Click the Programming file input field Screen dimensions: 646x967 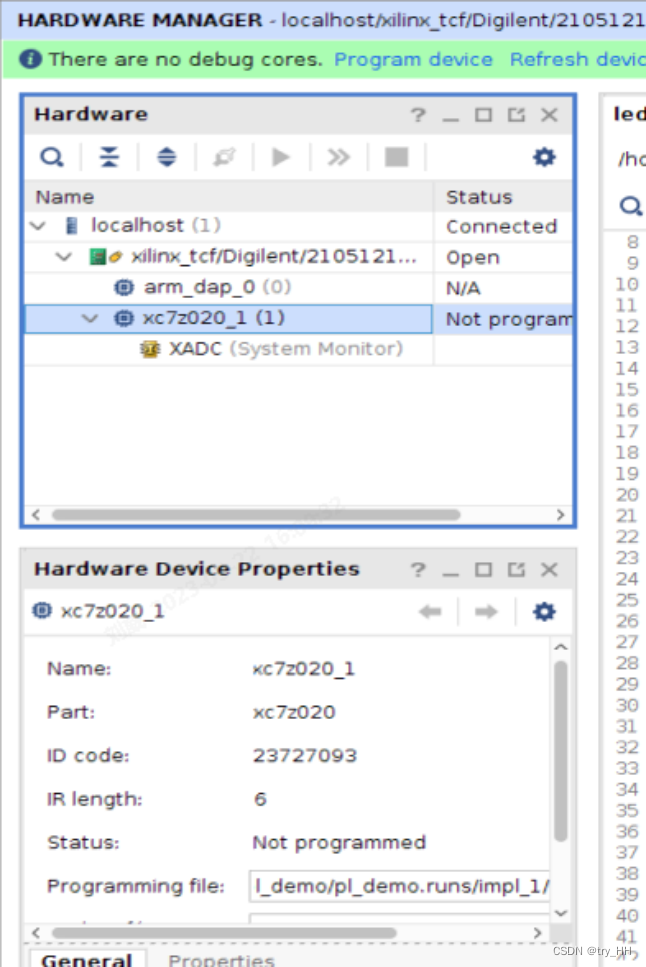(x=399, y=886)
